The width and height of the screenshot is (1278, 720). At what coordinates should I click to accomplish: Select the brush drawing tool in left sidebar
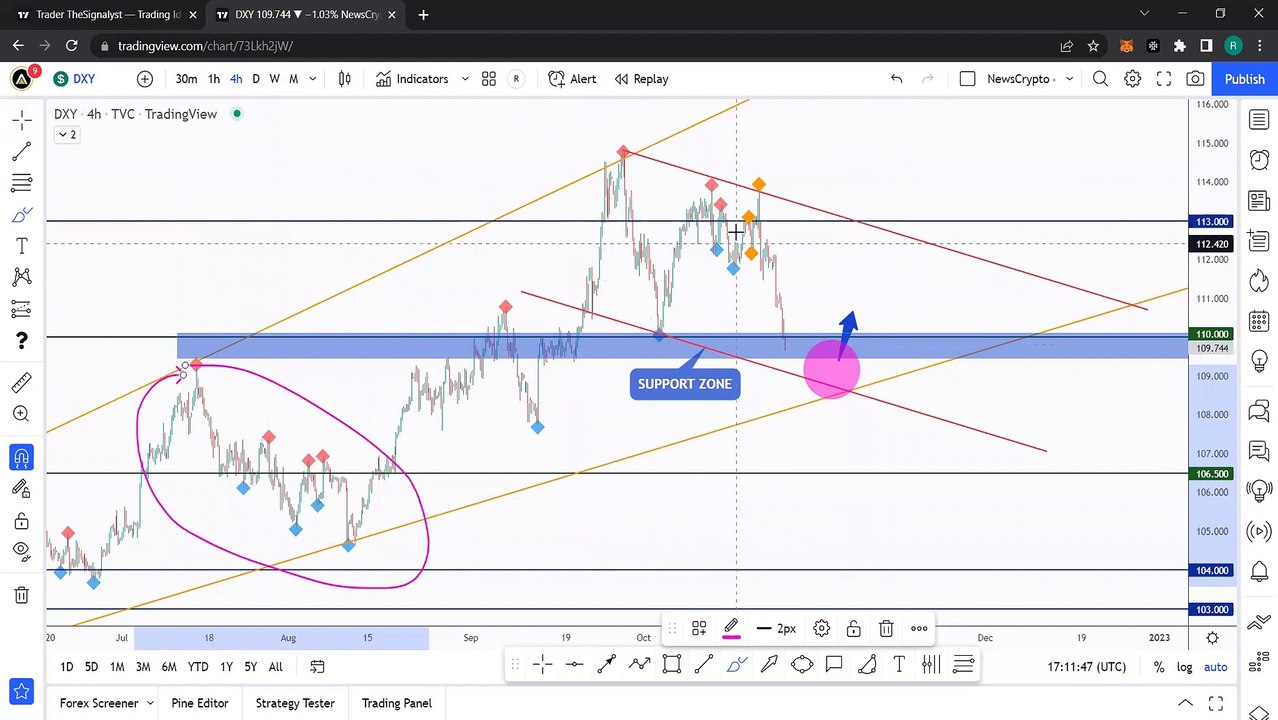pos(21,215)
